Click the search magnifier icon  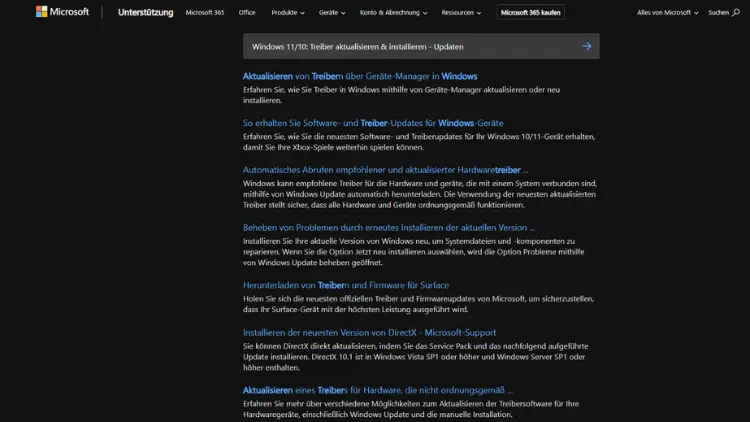tap(736, 12)
